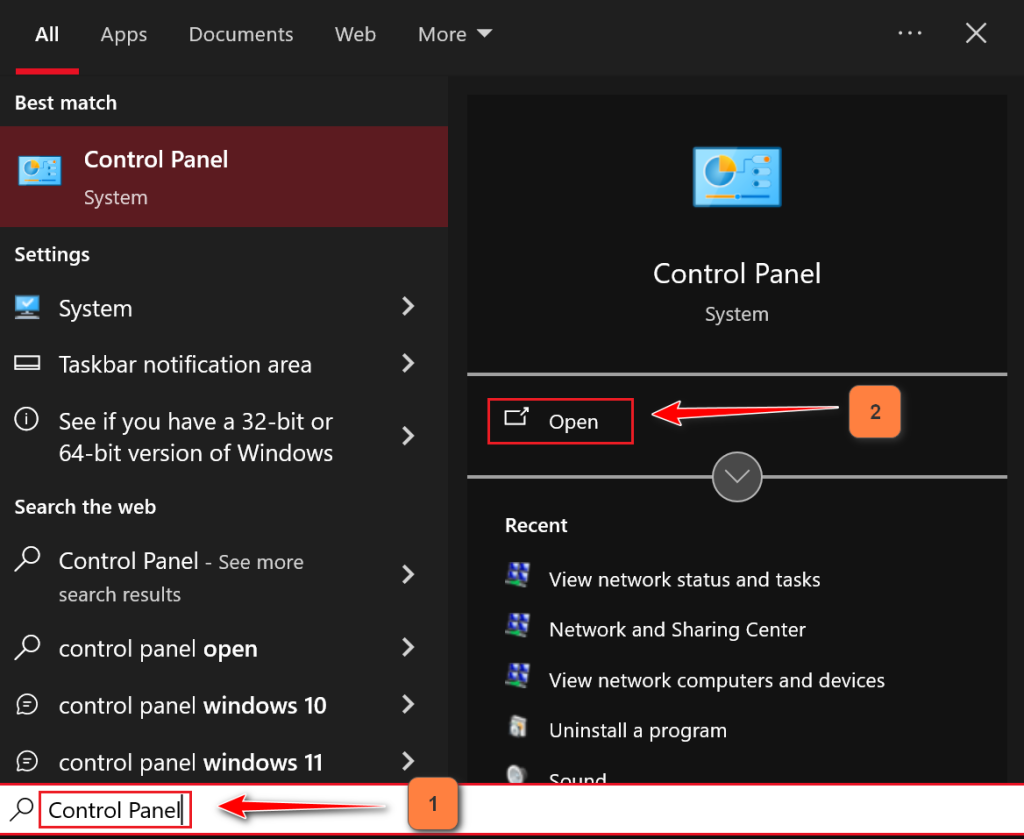
Task: Click the Taskbar notification area icon
Action: 28,364
